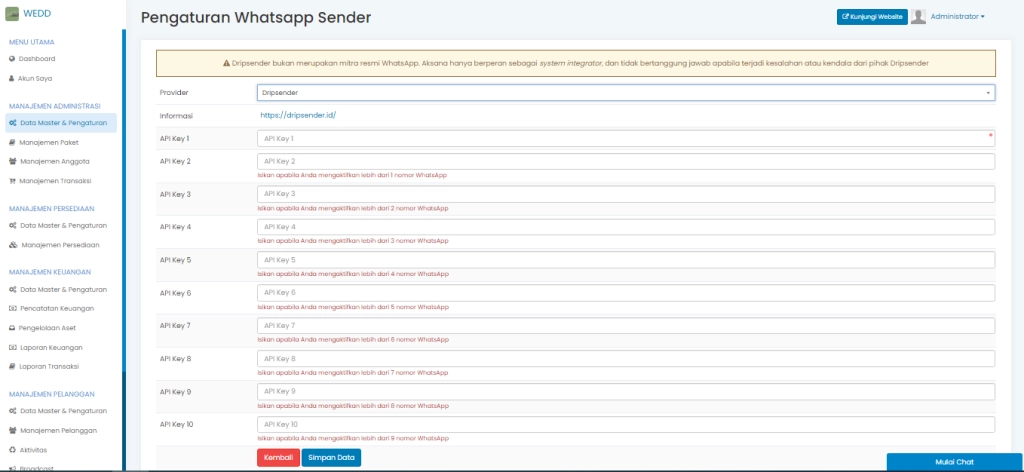Click the Manajemen Persediaan boxes icon
This screenshot has height=472, width=1024.
pyautogui.click(x=13, y=245)
